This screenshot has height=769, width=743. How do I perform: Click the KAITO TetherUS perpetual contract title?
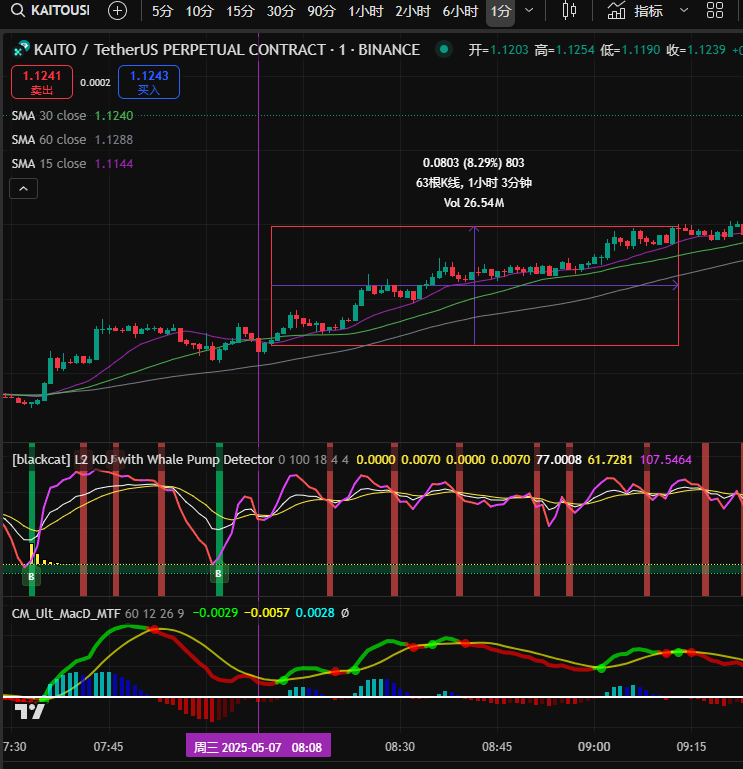pyautogui.click(x=227, y=50)
